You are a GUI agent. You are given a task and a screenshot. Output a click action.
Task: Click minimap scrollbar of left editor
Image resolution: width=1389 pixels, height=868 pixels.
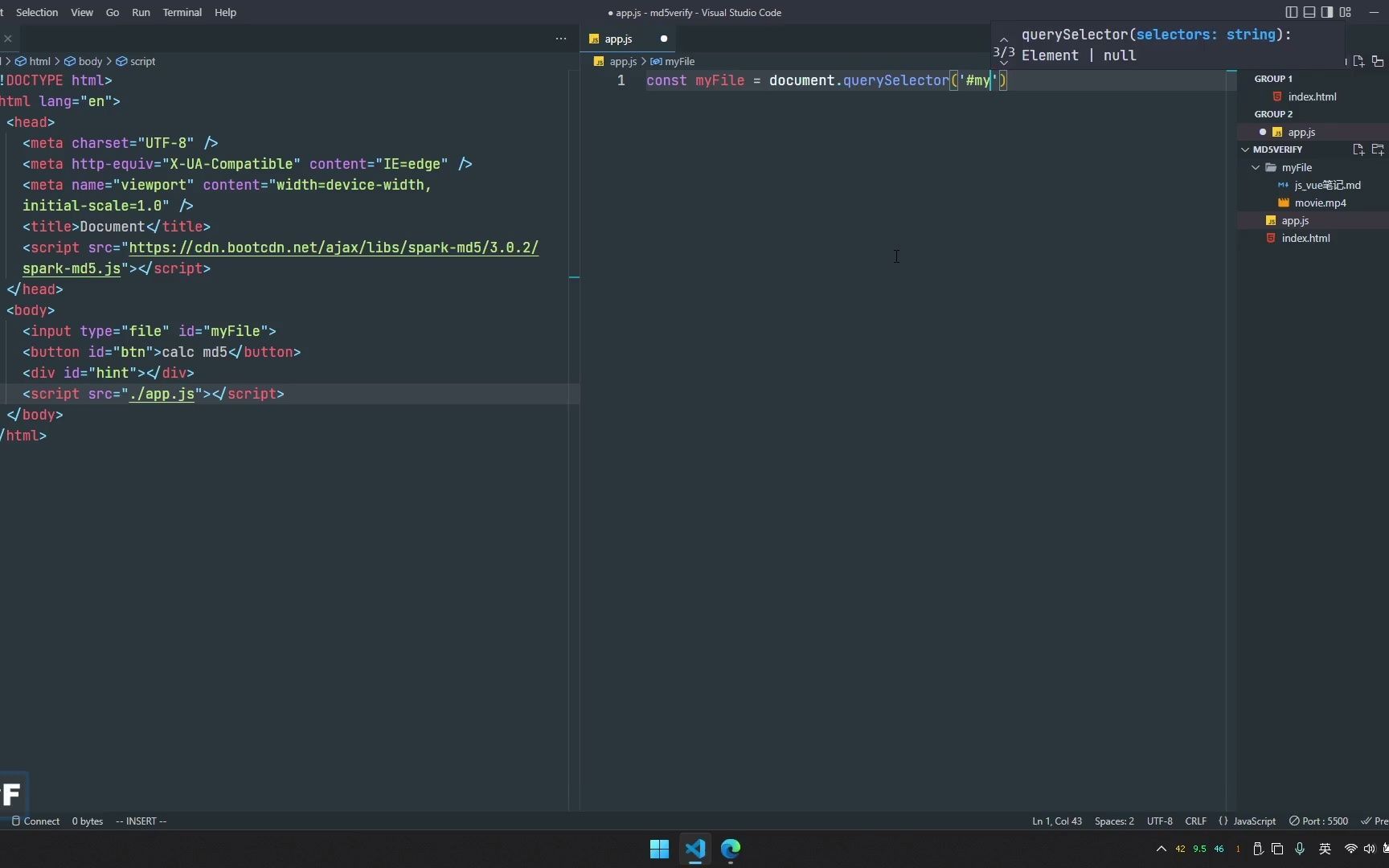(574, 440)
